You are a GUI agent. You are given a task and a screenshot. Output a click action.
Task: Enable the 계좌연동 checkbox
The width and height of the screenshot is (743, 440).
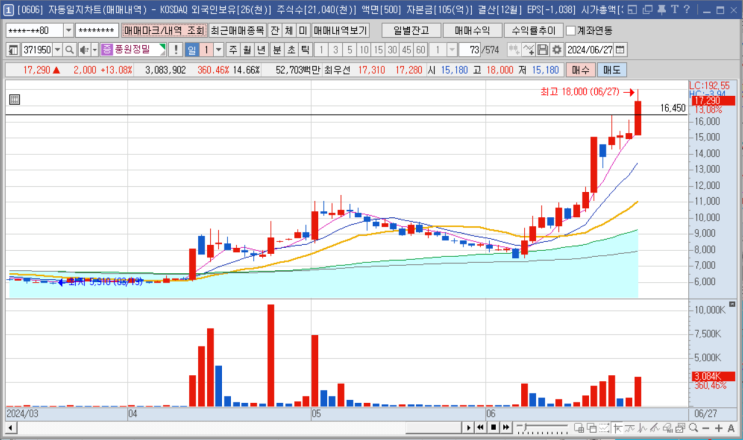point(571,31)
